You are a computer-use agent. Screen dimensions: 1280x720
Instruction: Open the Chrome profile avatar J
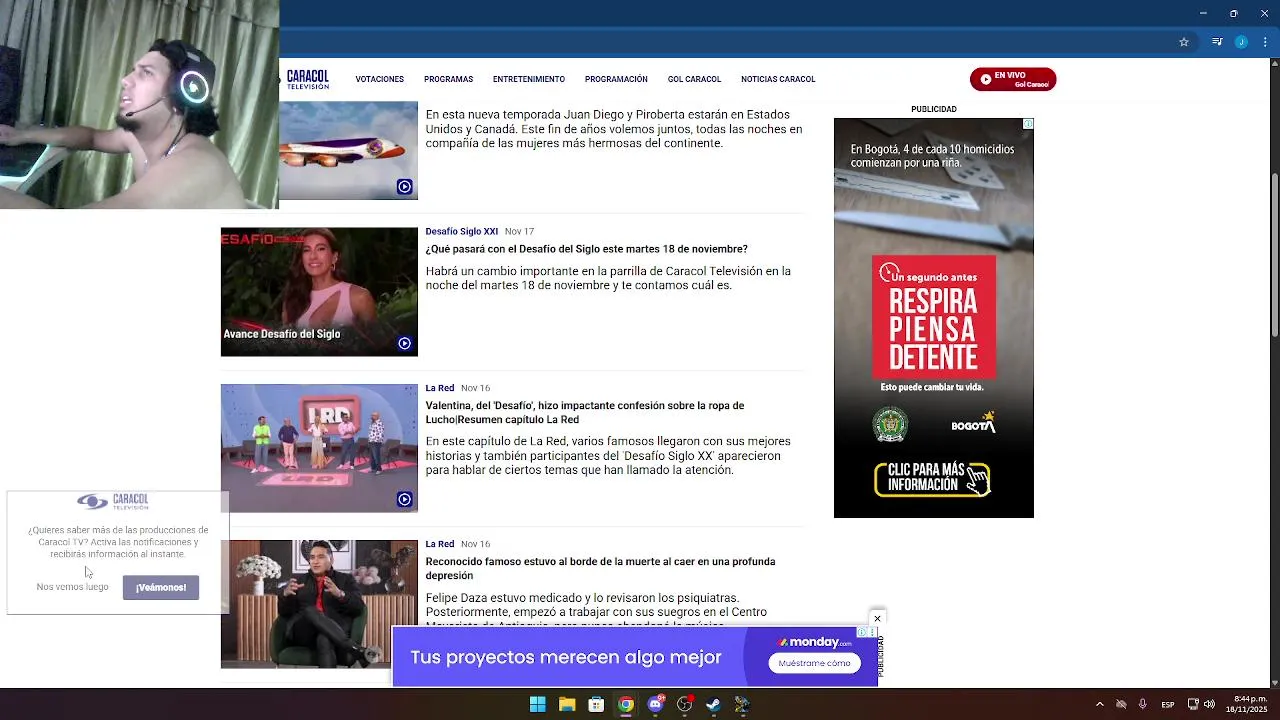[x=1241, y=42]
